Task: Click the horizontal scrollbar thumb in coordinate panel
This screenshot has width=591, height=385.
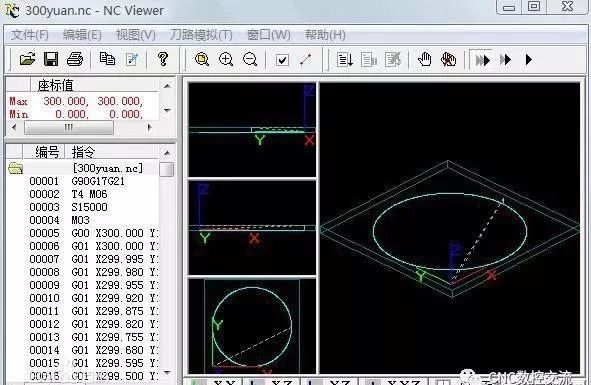Action: click(x=69, y=127)
